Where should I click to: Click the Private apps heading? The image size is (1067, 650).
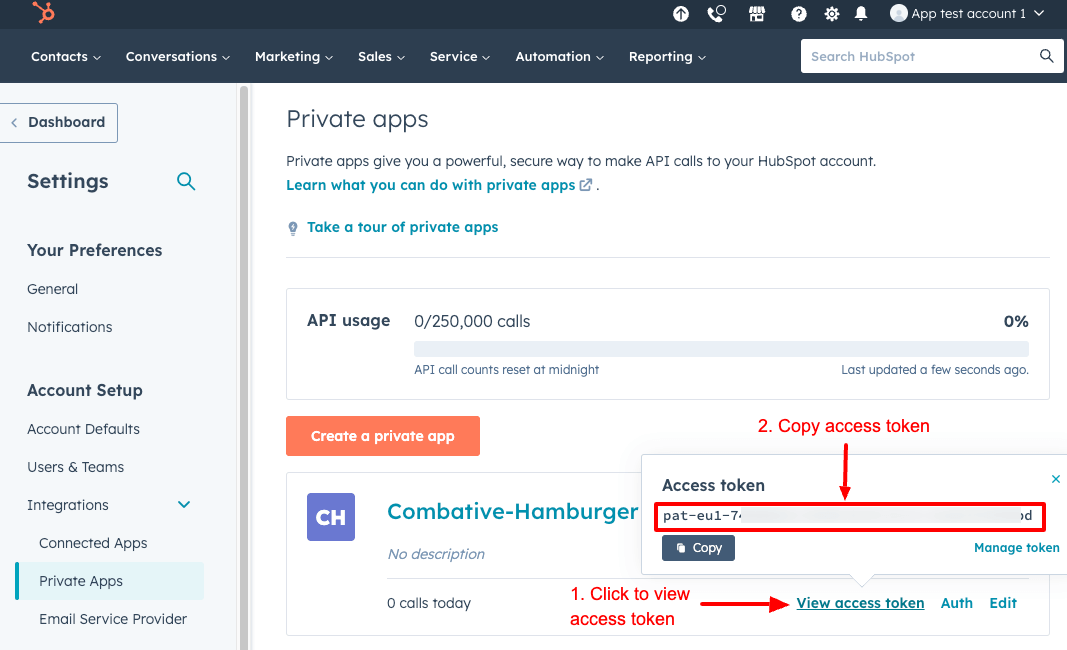pos(357,119)
